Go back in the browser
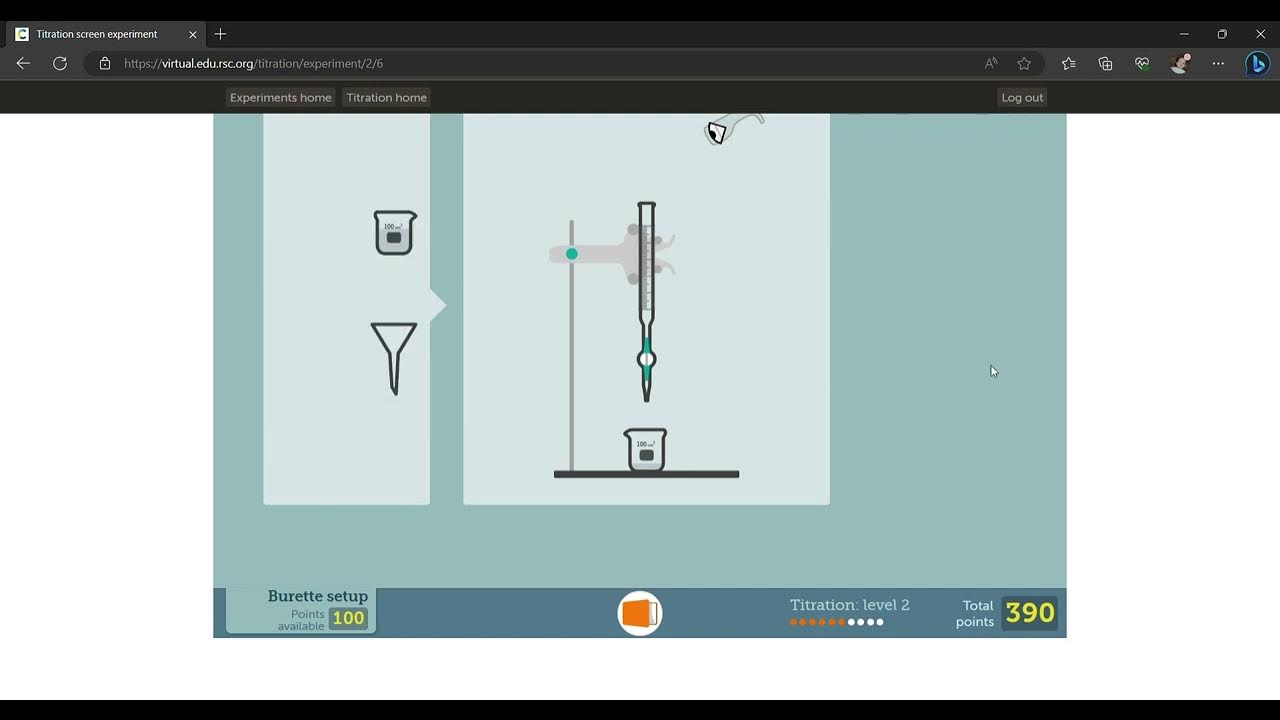Image resolution: width=1280 pixels, height=720 pixels. [x=23, y=63]
